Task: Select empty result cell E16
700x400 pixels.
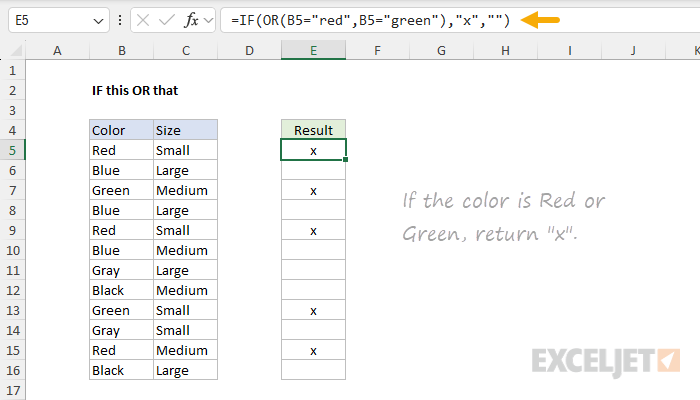Action: (313, 371)
